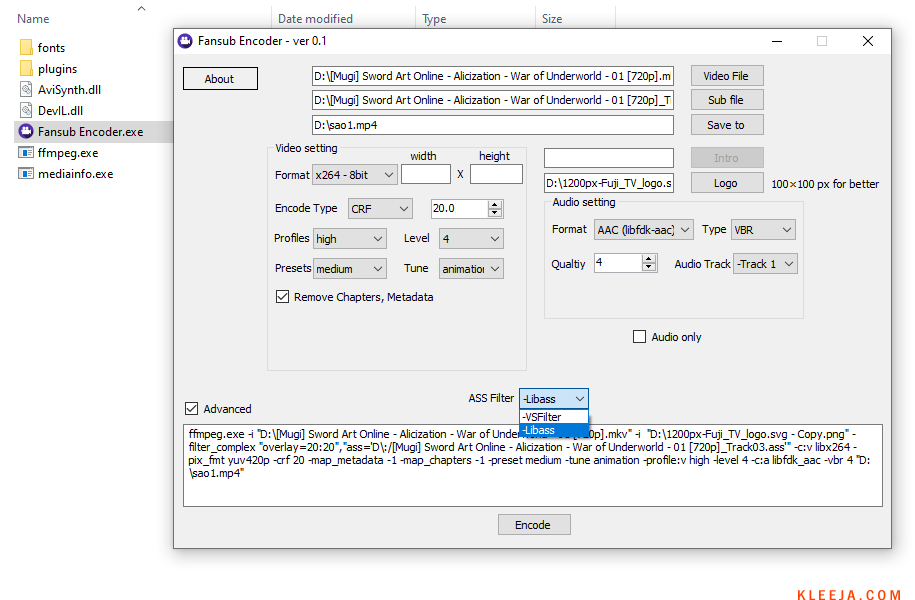915x600 pixels.
Task: Enable the Audio only checkbox
Action: tap(640, 337)
